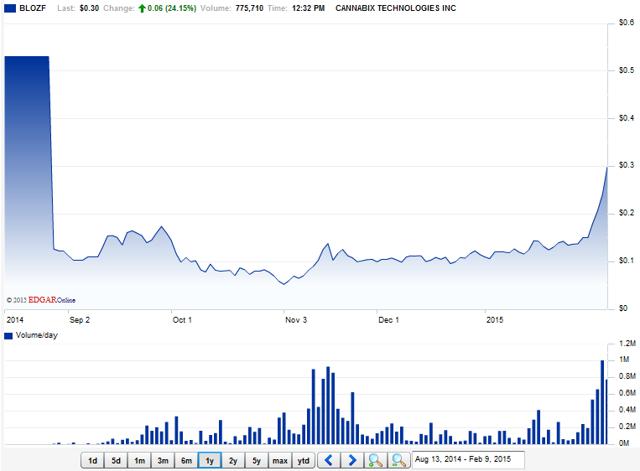Show the max time range
Viewport: 640px width, 471px height.
pyautogui.click(x=280, y=460)
